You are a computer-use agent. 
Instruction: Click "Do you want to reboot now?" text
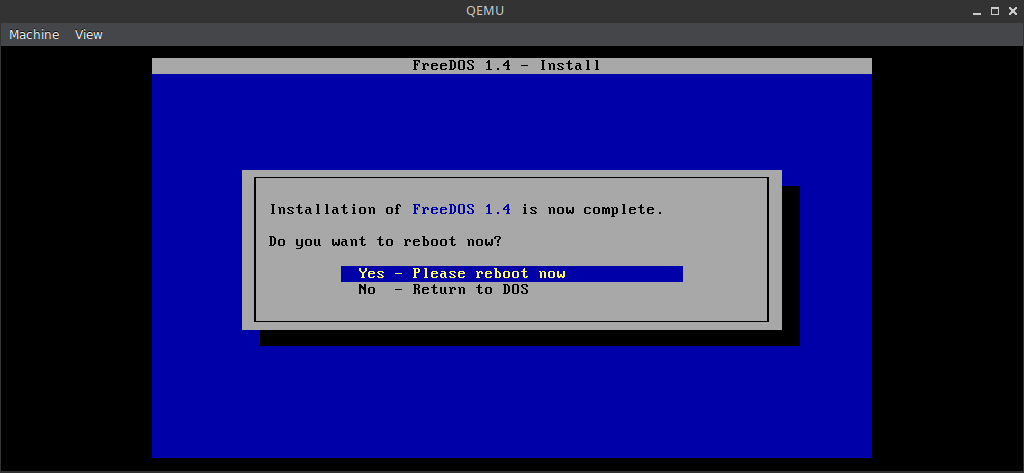(x=385, y=242)
